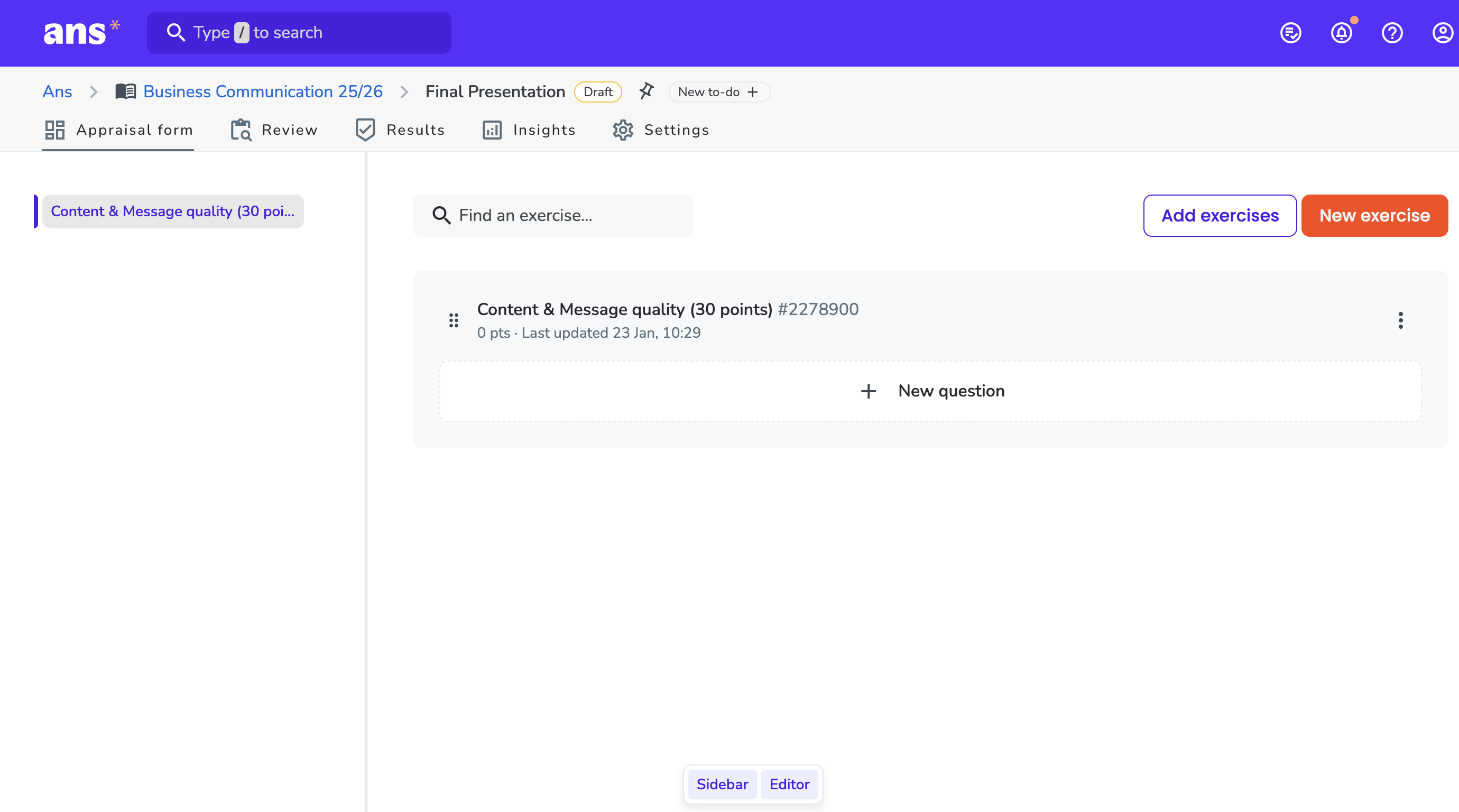Click the course book icon in breadcrumb
Image resolution: width=1459 pixels, height=812 pixels.
coord(126,91)
